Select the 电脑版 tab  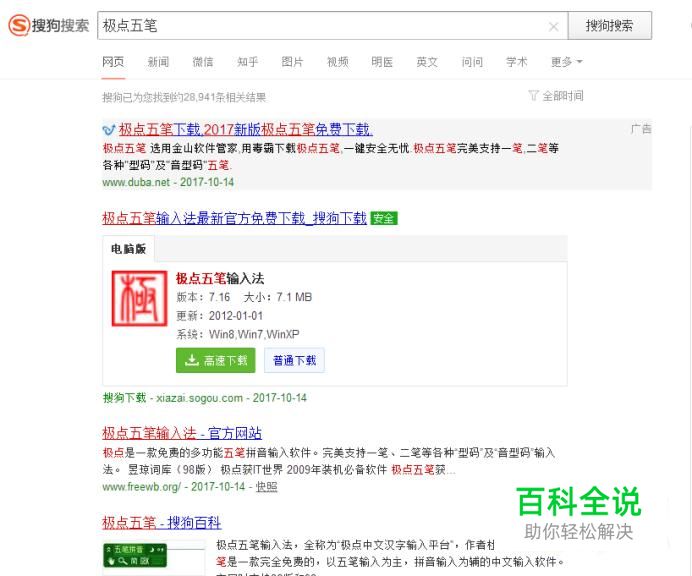tap(128, 249)
